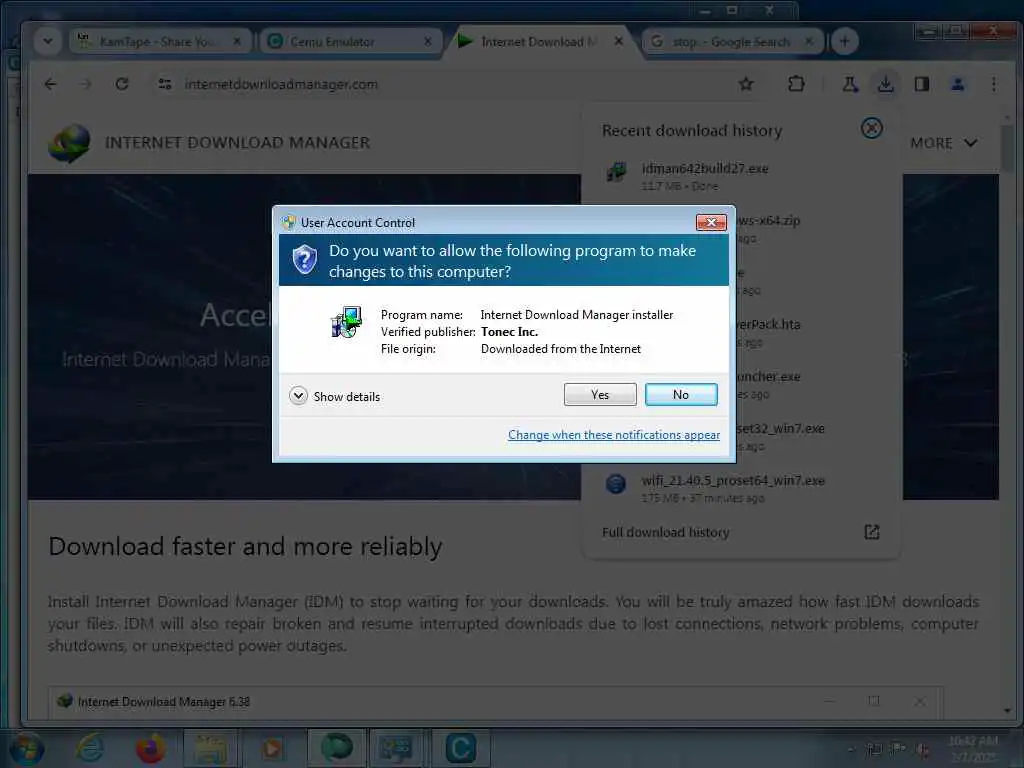Close the KamTape tab
Image resolution: width=1024 pixels, height=768 pixels.
click(237, 42)
